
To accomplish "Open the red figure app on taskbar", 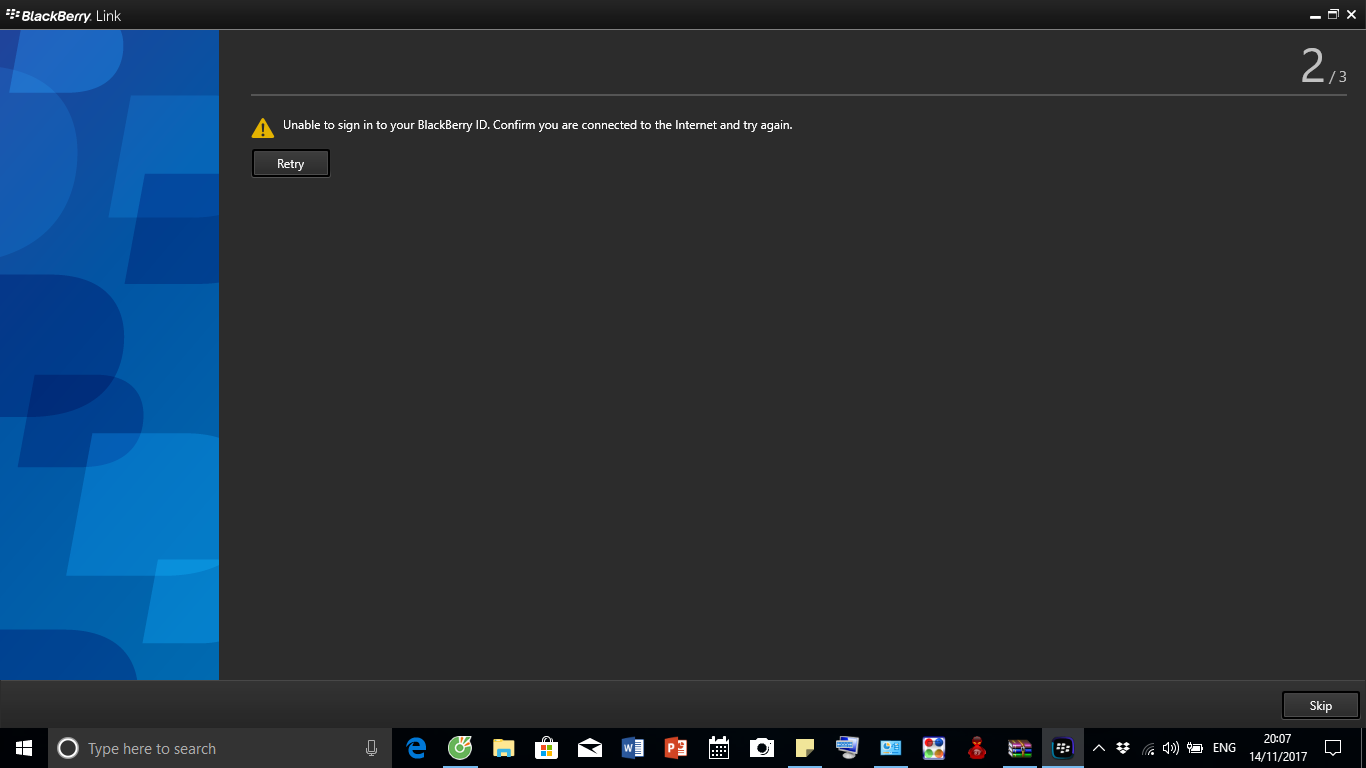I will [x=977, y=748].
